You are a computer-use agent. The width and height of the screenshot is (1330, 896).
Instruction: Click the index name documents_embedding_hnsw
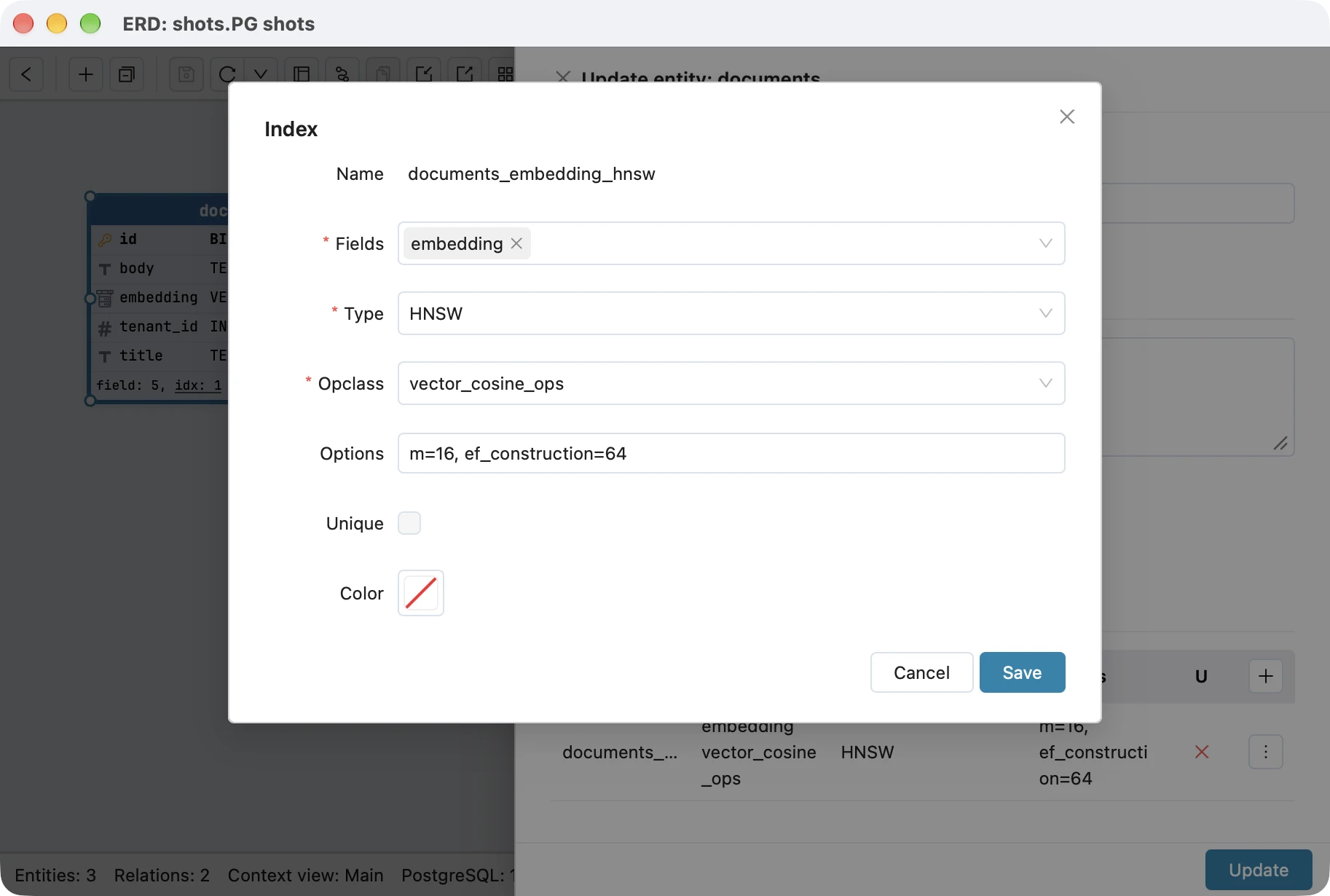[x=531, y=173]
